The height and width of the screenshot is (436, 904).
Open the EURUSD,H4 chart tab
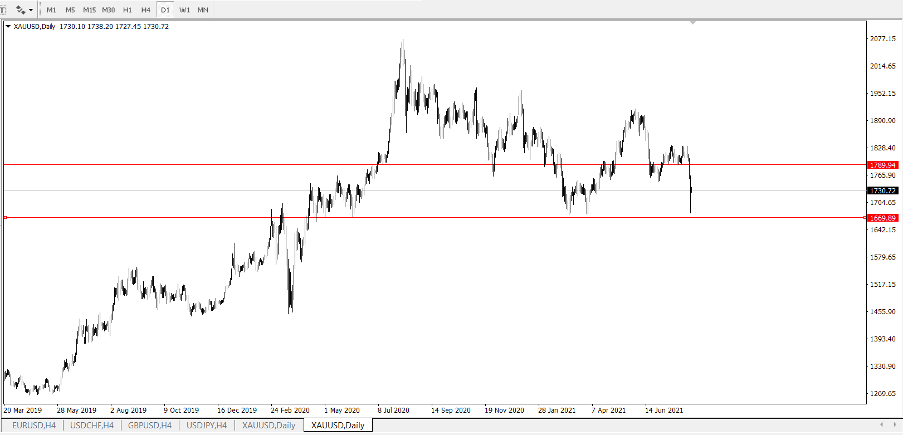click(34, 426)
